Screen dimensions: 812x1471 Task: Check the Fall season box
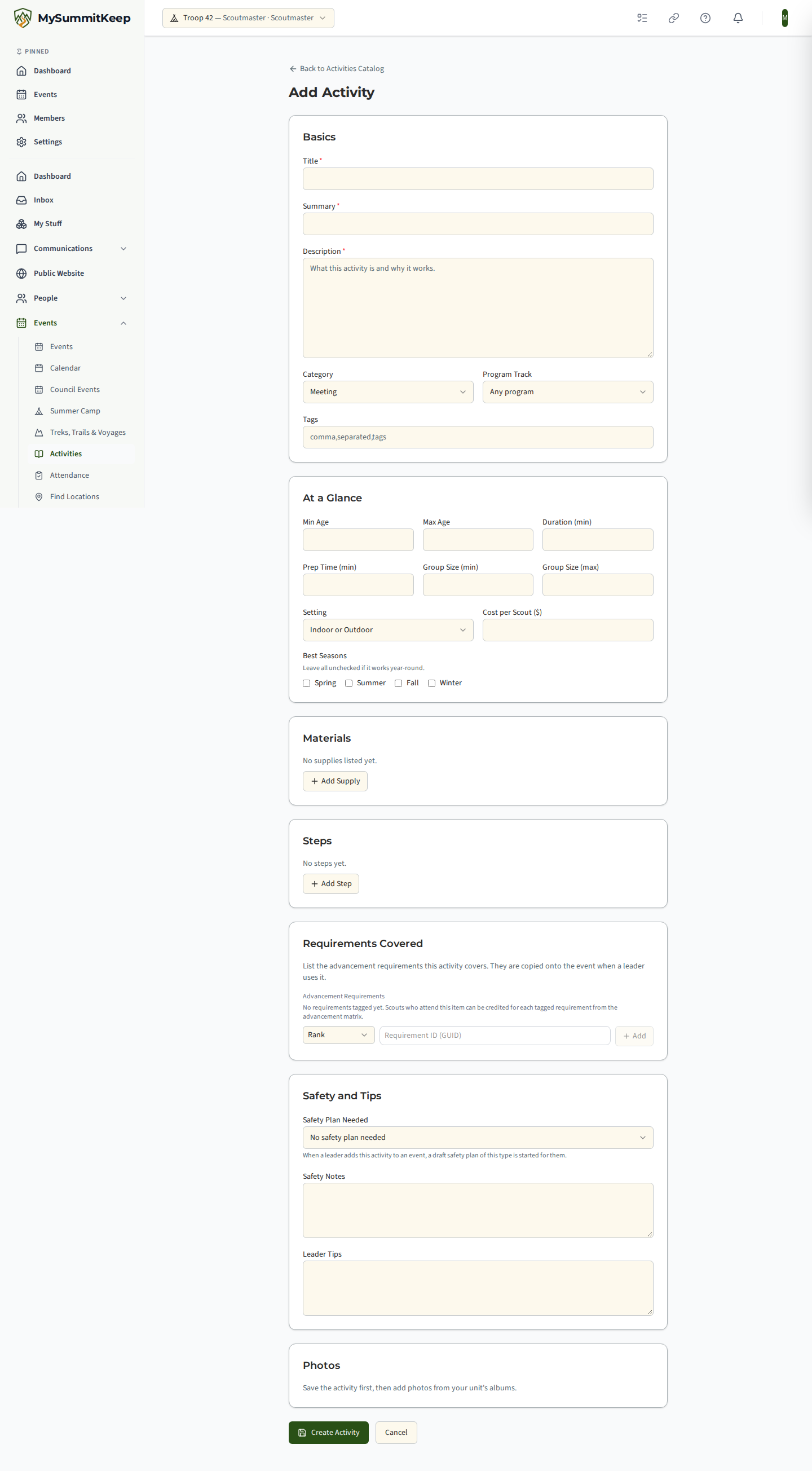click(399, 684)
